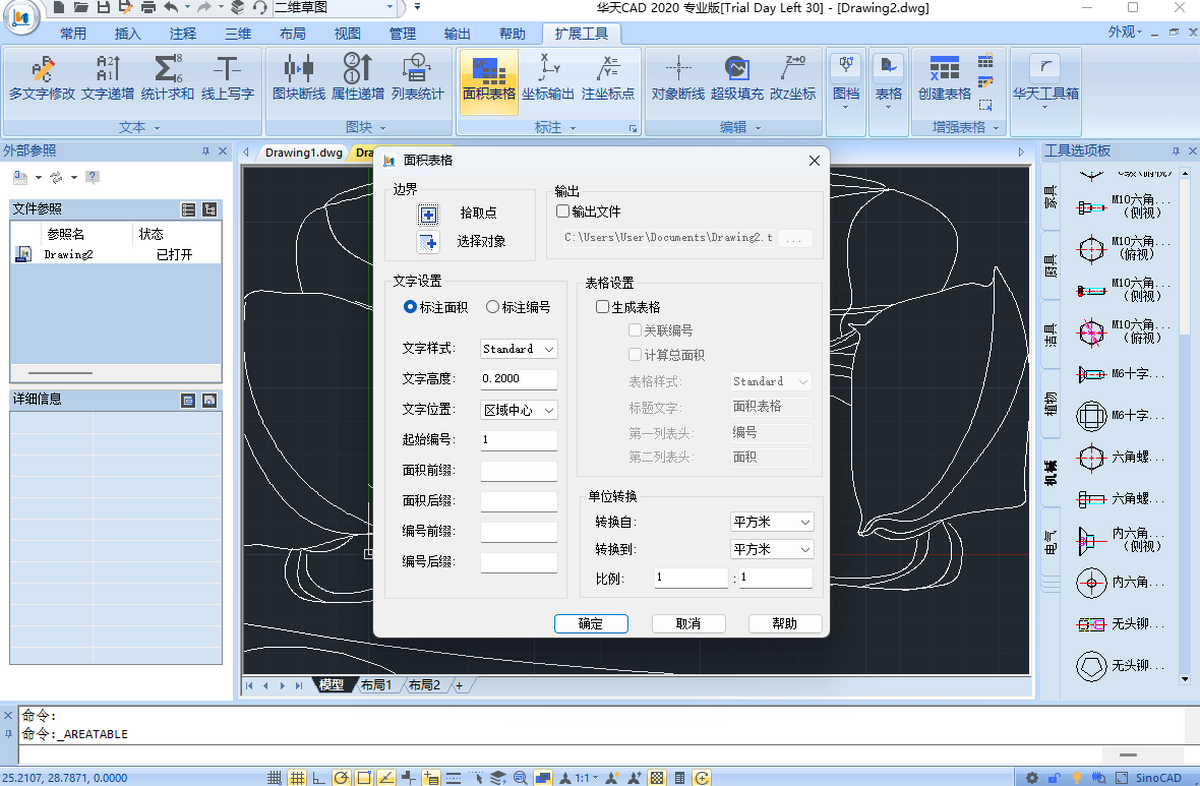
Task: Close the 面积表格 dialog
Action: (814, 160)
